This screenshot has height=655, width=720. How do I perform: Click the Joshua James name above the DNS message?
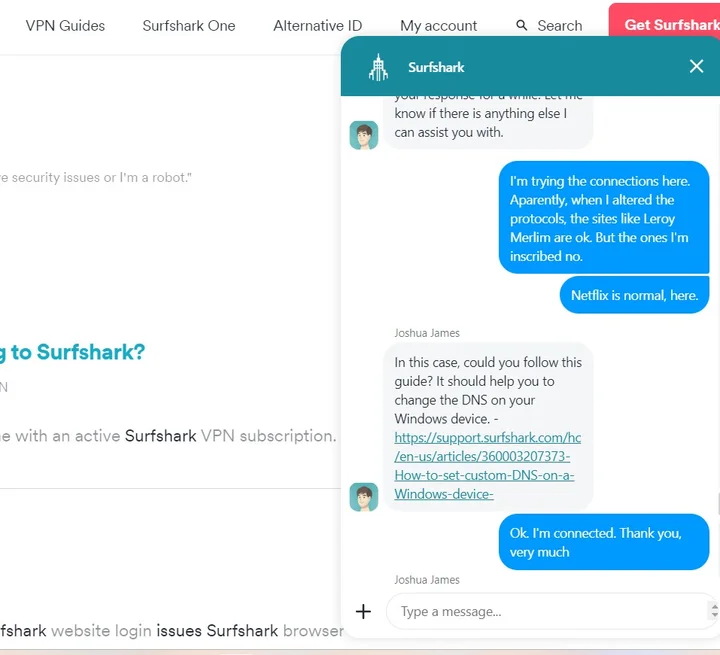(427, 333)
